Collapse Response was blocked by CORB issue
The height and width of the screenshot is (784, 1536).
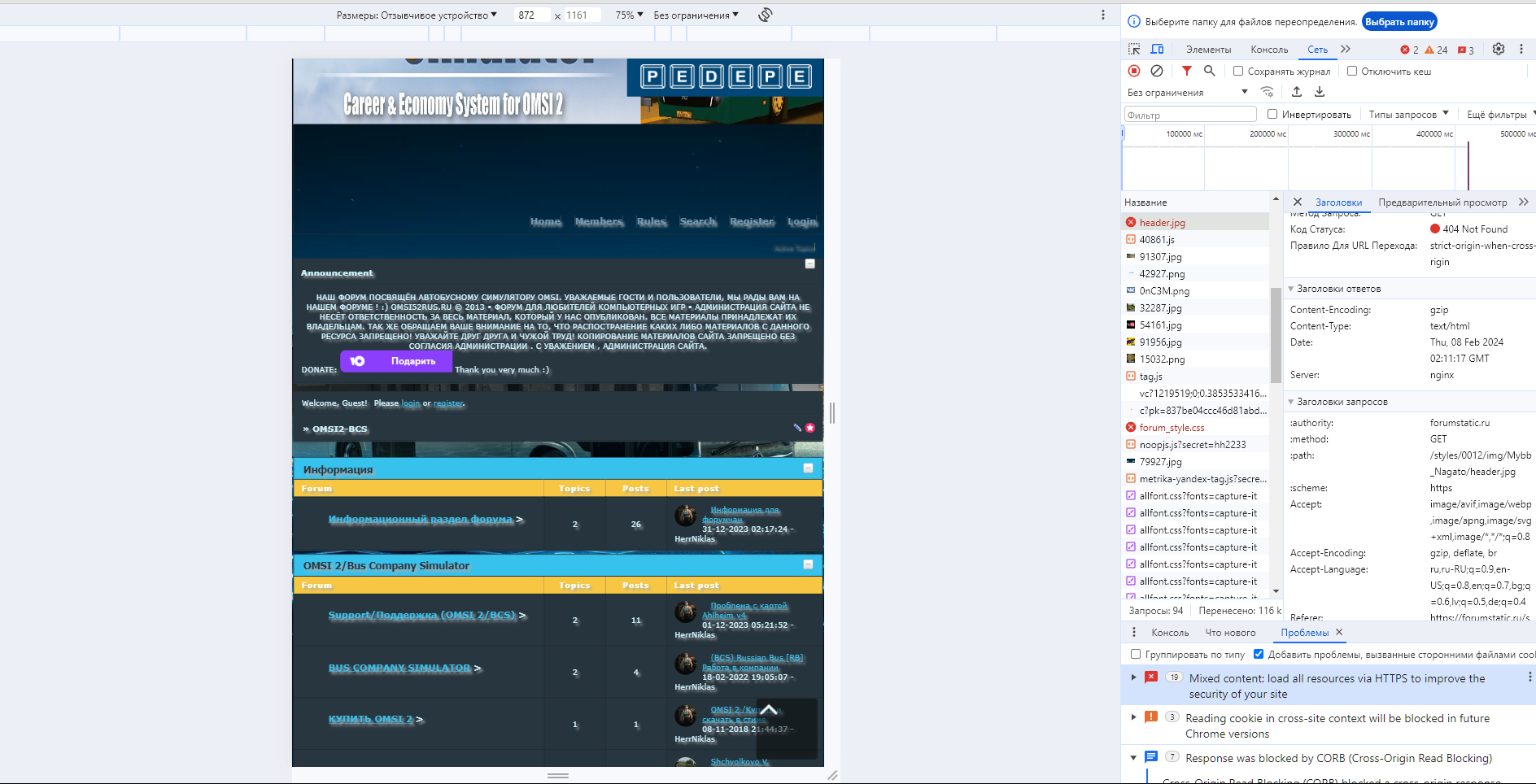1133,757
